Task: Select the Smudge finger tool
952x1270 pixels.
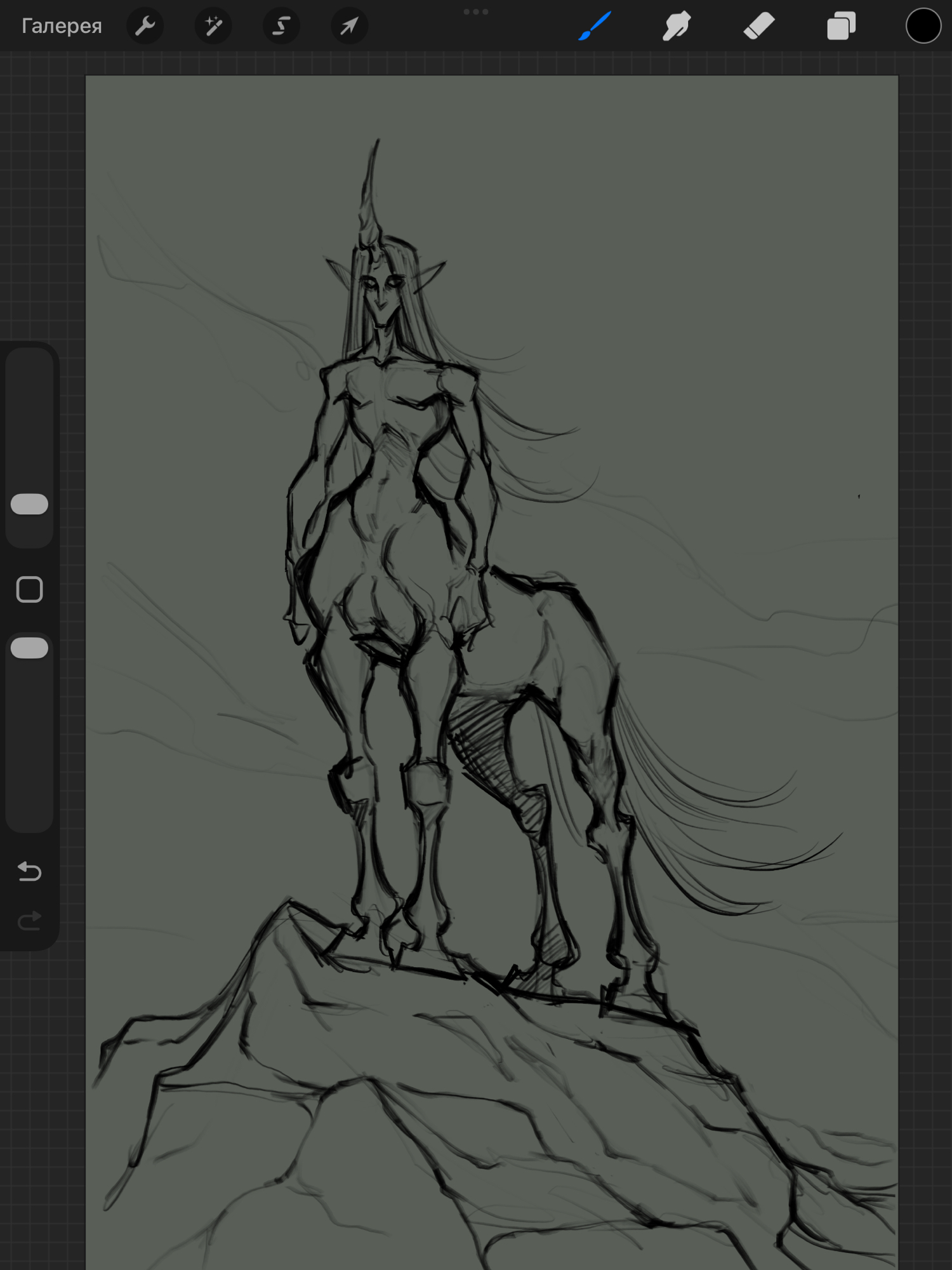Action: tap(677, 26)
